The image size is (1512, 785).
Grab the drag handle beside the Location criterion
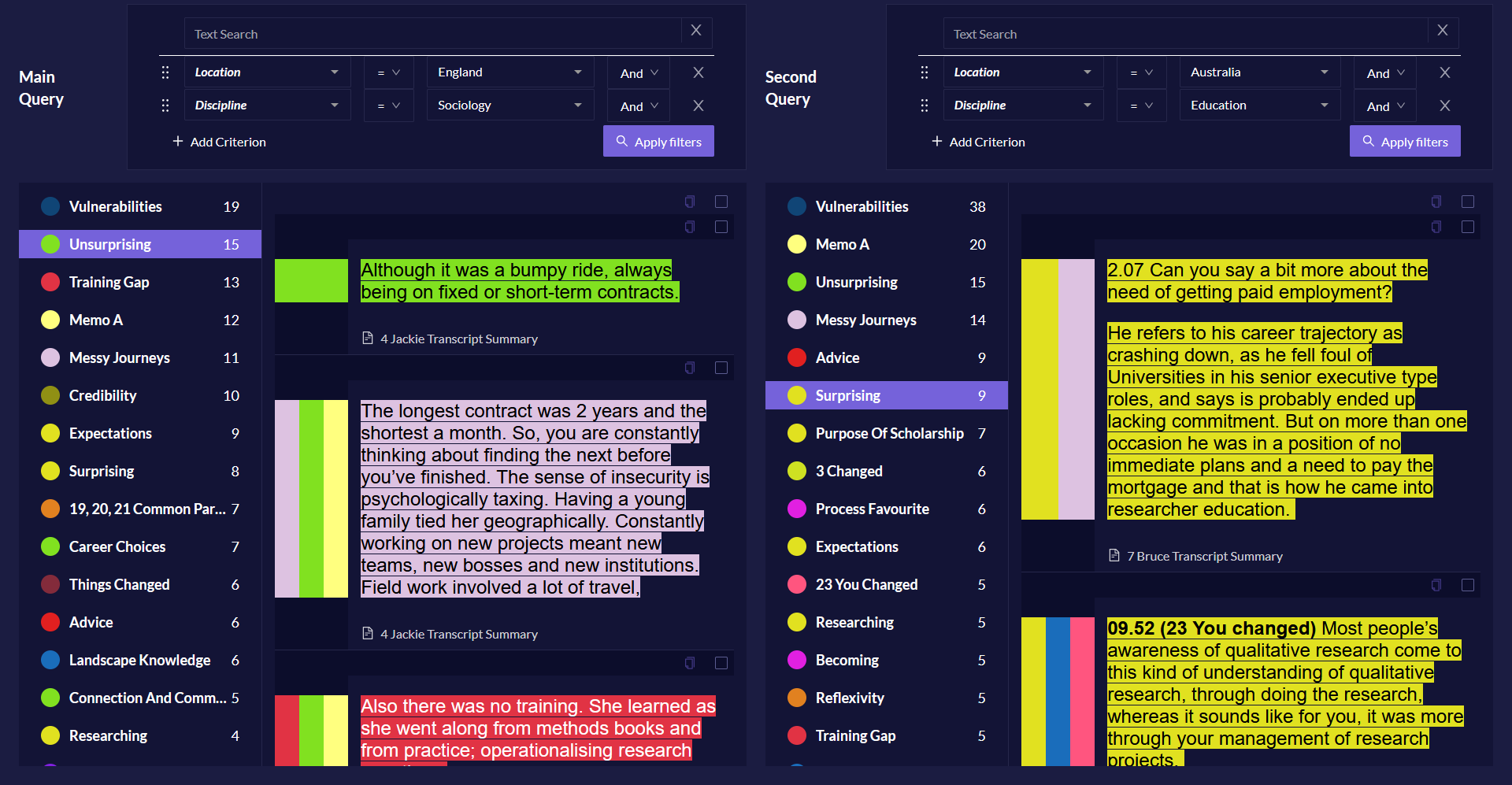click(x=165, y=72)
